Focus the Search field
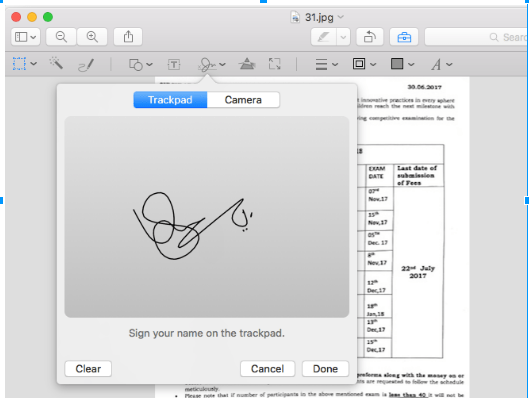 pyautogui.click(x=476, y=37)
